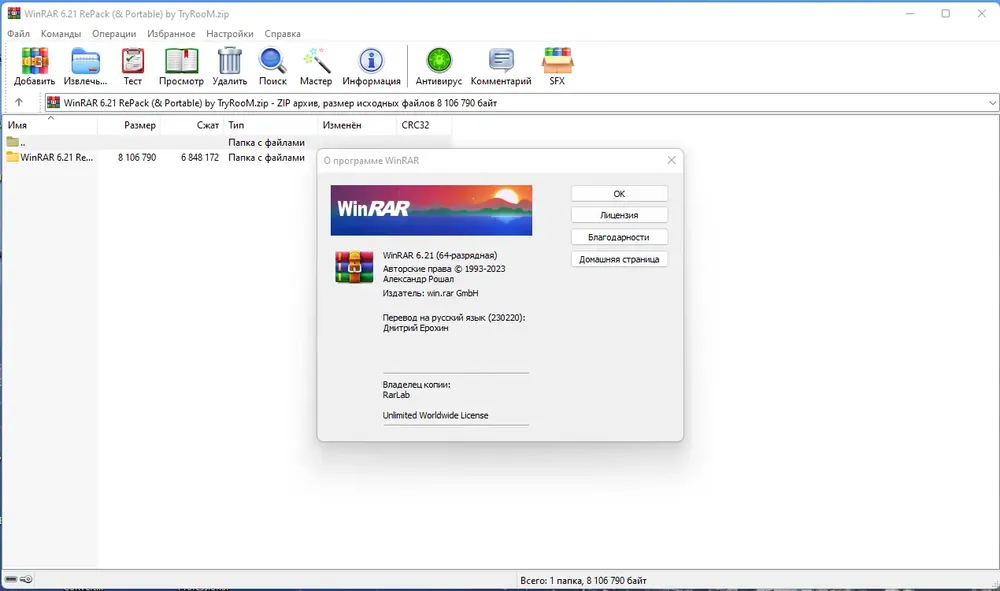Click 'Unlimited Worldwide License' text
This screenshot has width=1000, height=591.
436,415
